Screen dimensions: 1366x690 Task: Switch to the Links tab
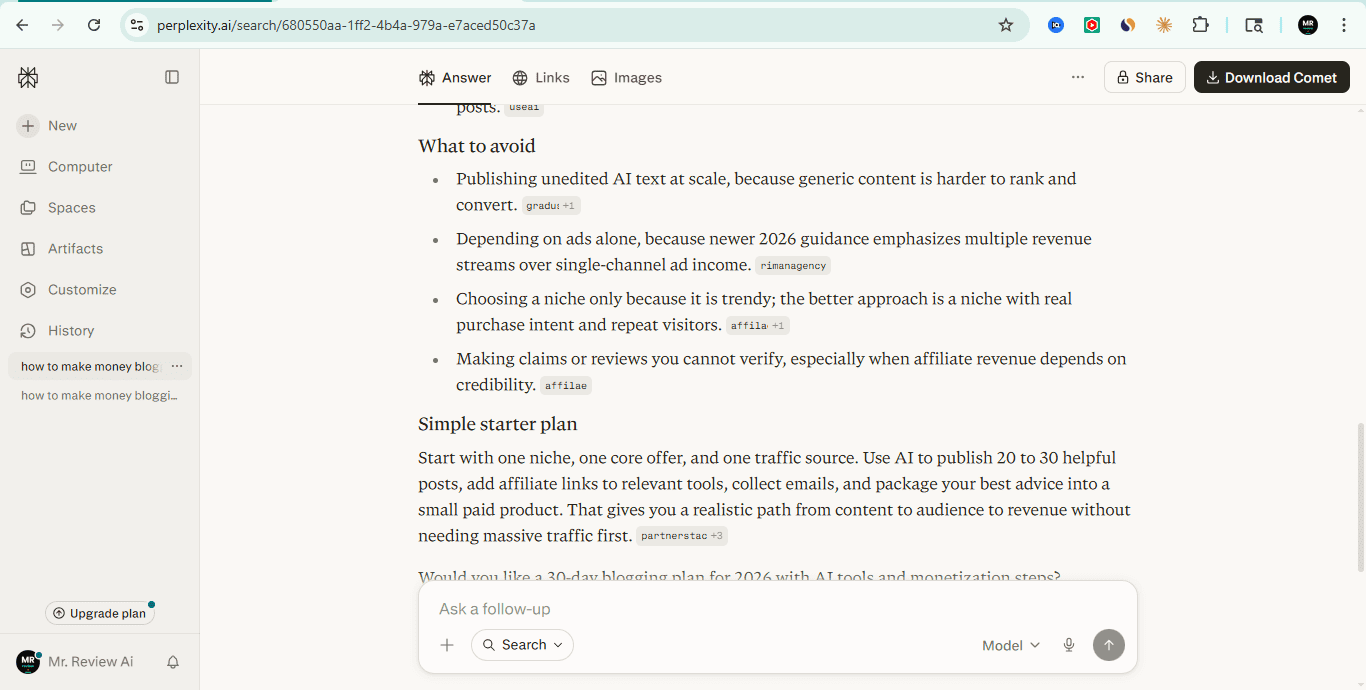click(541, 78)
